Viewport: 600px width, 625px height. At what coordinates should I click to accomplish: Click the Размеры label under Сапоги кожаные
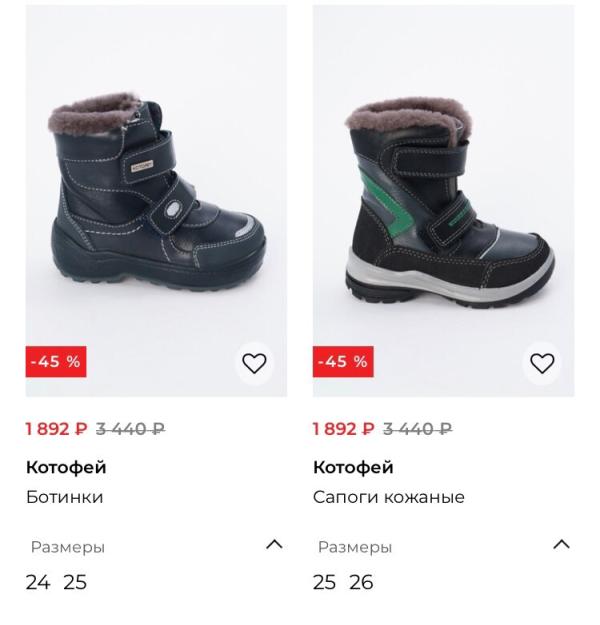(355, 547)
